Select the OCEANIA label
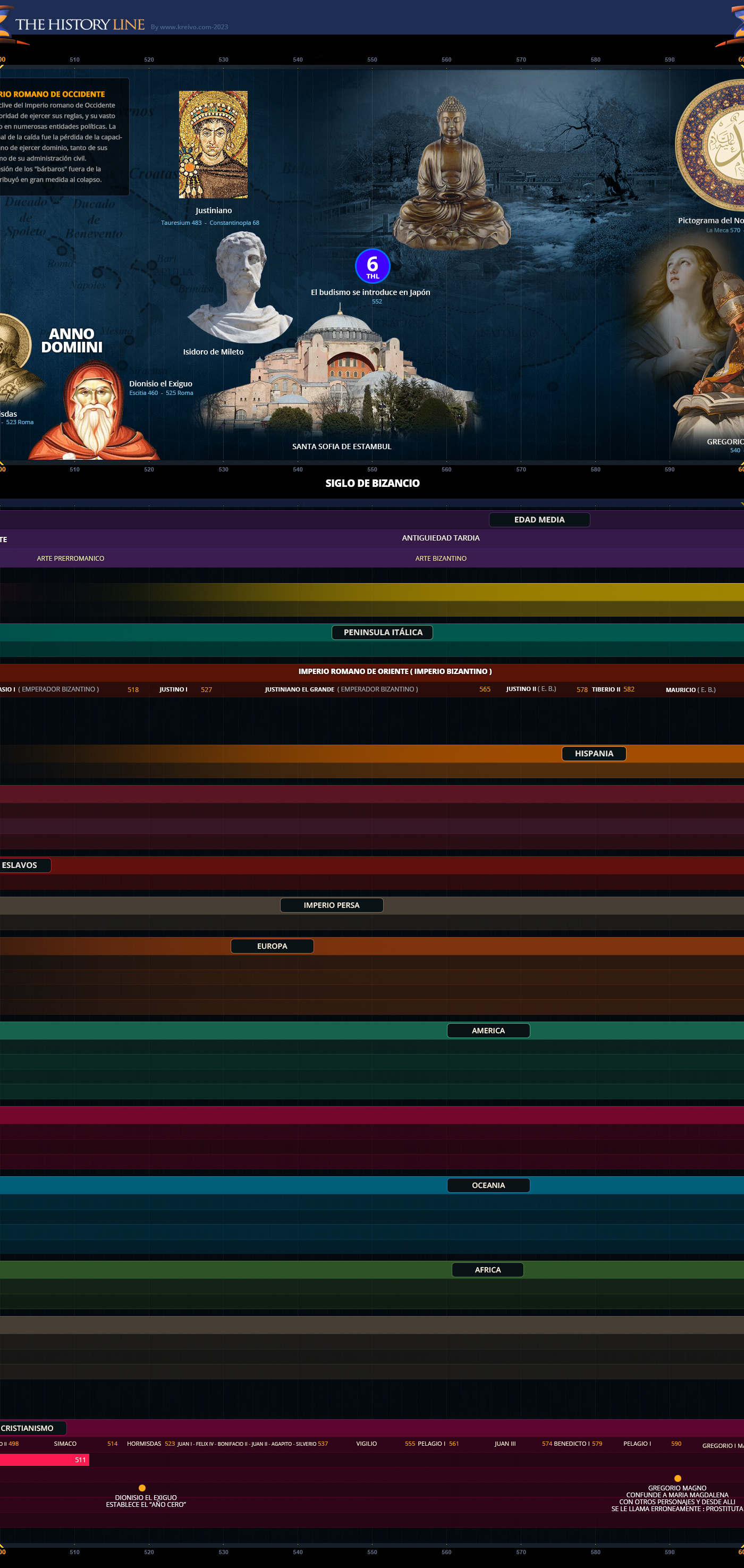 point(488,1185)
